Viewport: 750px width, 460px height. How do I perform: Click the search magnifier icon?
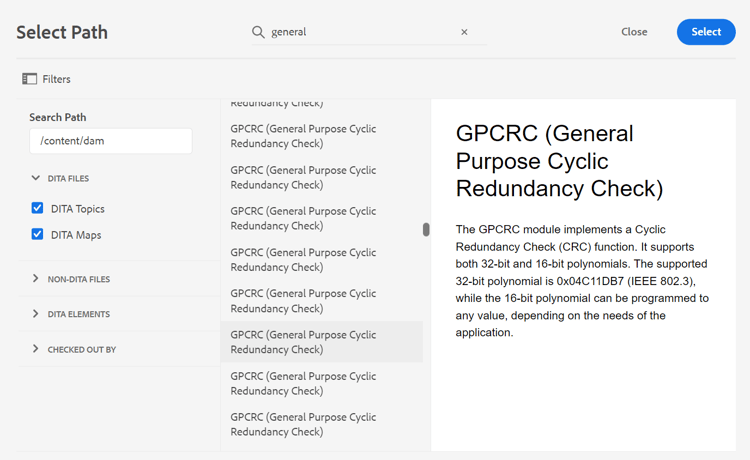coord(258,32)
